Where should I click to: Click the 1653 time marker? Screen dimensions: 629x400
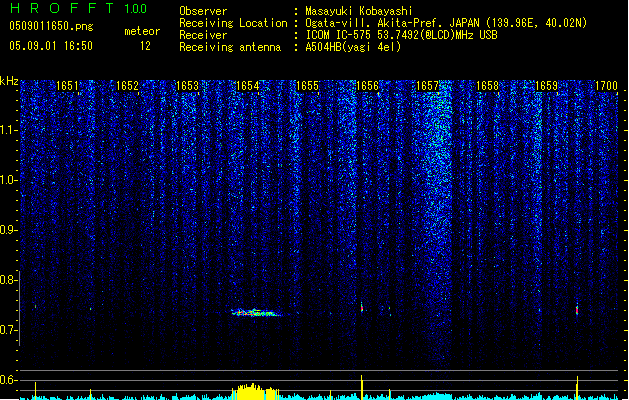click(187, 85)
